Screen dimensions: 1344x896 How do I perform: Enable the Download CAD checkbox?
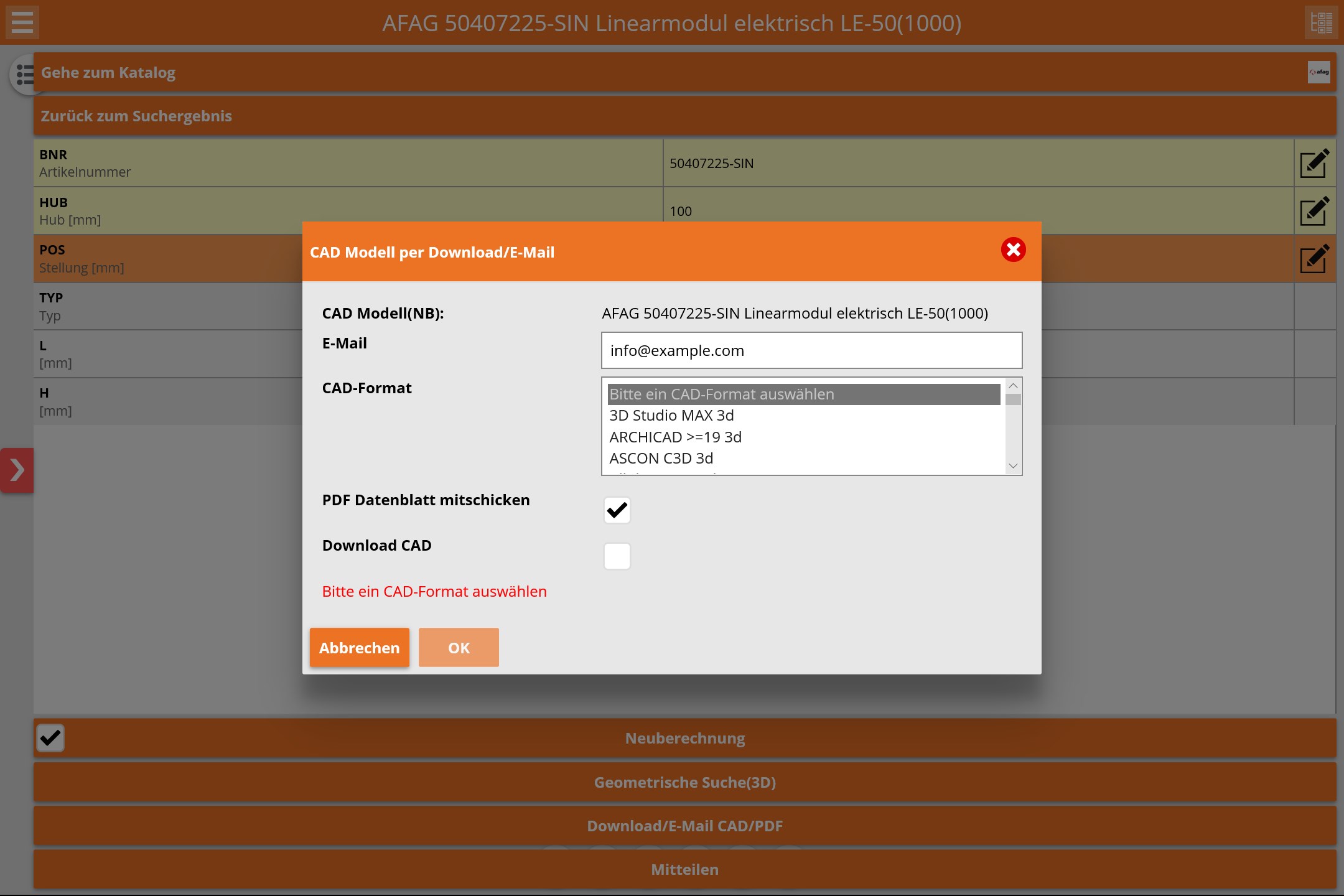[x=617, y=556]
